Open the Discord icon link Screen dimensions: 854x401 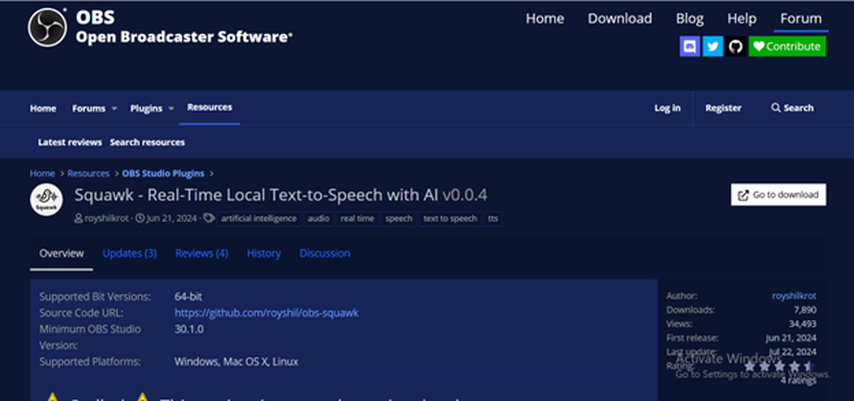coord(690,46)
